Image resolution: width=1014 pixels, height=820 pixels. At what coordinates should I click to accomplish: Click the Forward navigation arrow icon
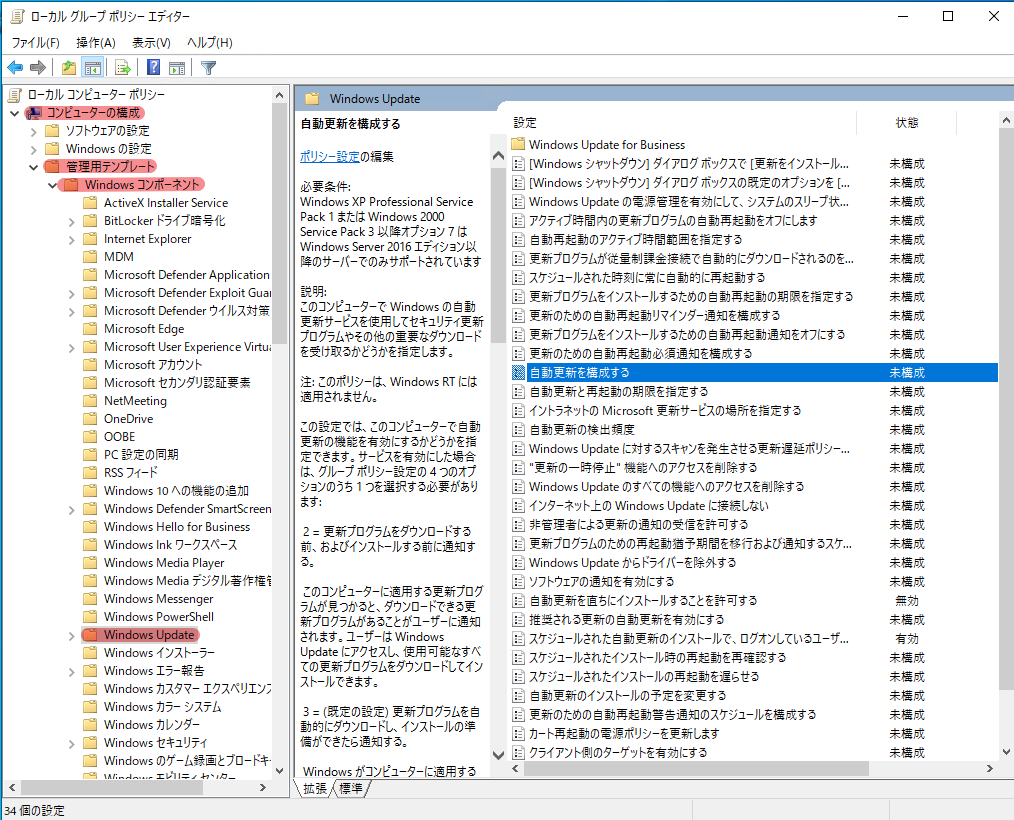(38, 67)
